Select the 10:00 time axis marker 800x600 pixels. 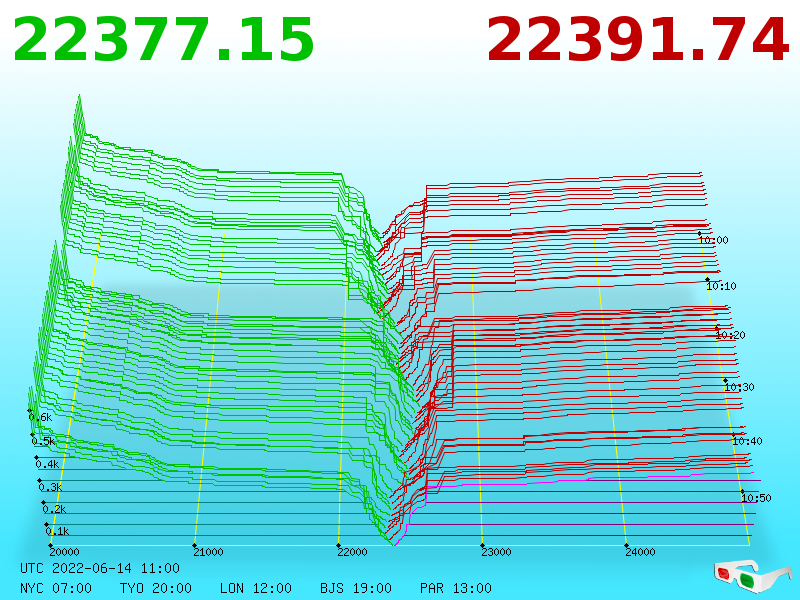[714, 240]
